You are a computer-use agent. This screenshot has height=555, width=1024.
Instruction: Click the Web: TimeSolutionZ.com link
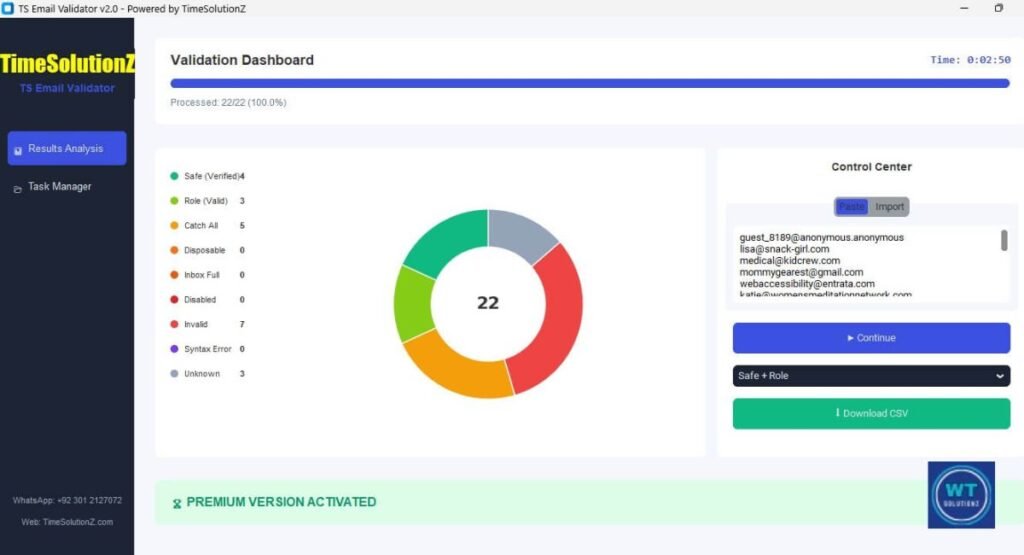point(67,522)
